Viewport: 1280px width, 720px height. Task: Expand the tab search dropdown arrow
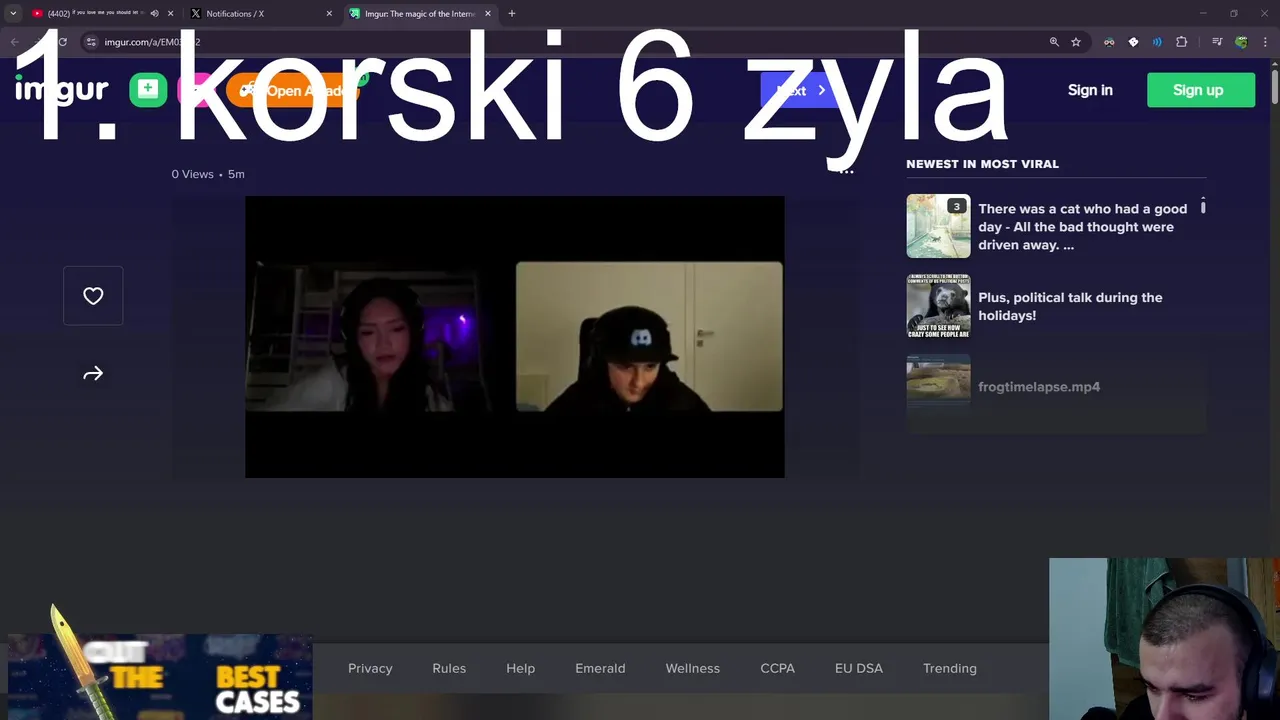tap(13, 13)
